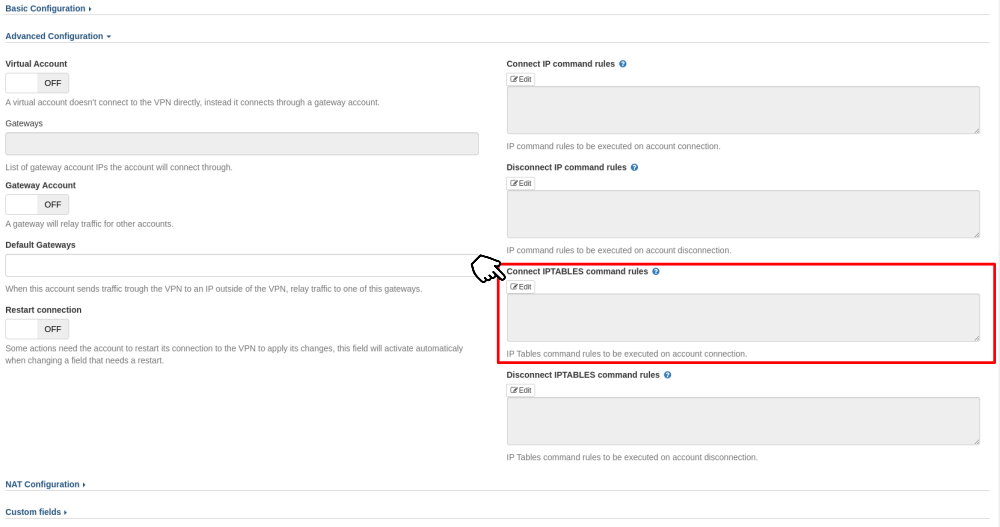This screenshot has width=1000, height=527.
Task: Expand the NAT Configuration section
Action: pos(45,485)
